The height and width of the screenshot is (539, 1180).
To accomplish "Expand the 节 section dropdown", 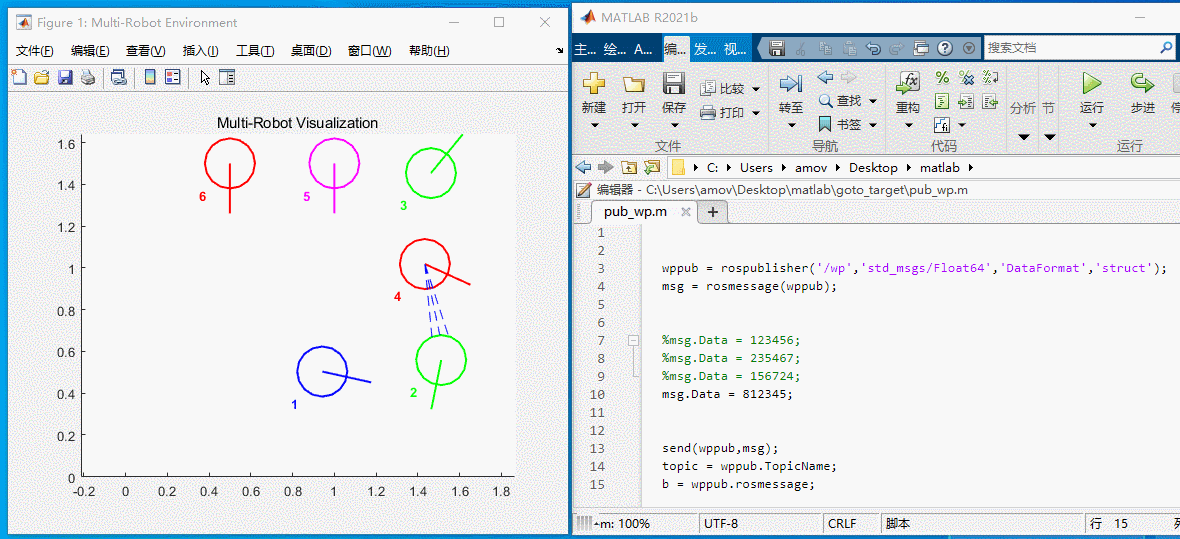I will [x=1049, y=137].
